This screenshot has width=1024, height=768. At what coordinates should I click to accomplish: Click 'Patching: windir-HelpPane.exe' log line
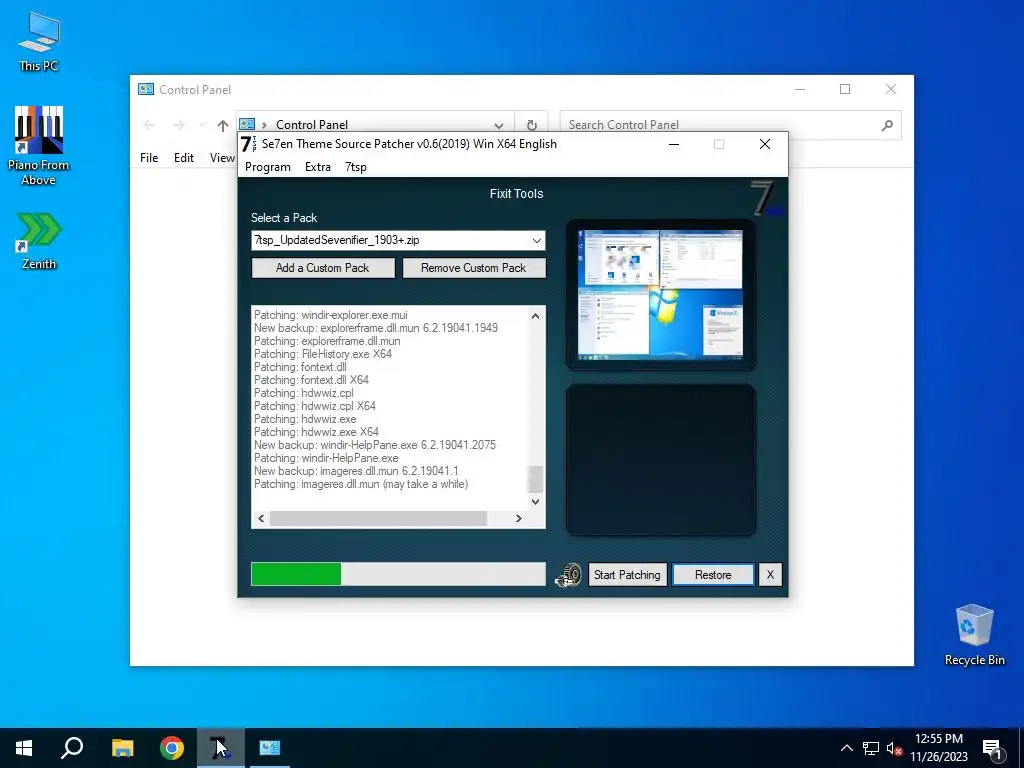pos(326,458)
